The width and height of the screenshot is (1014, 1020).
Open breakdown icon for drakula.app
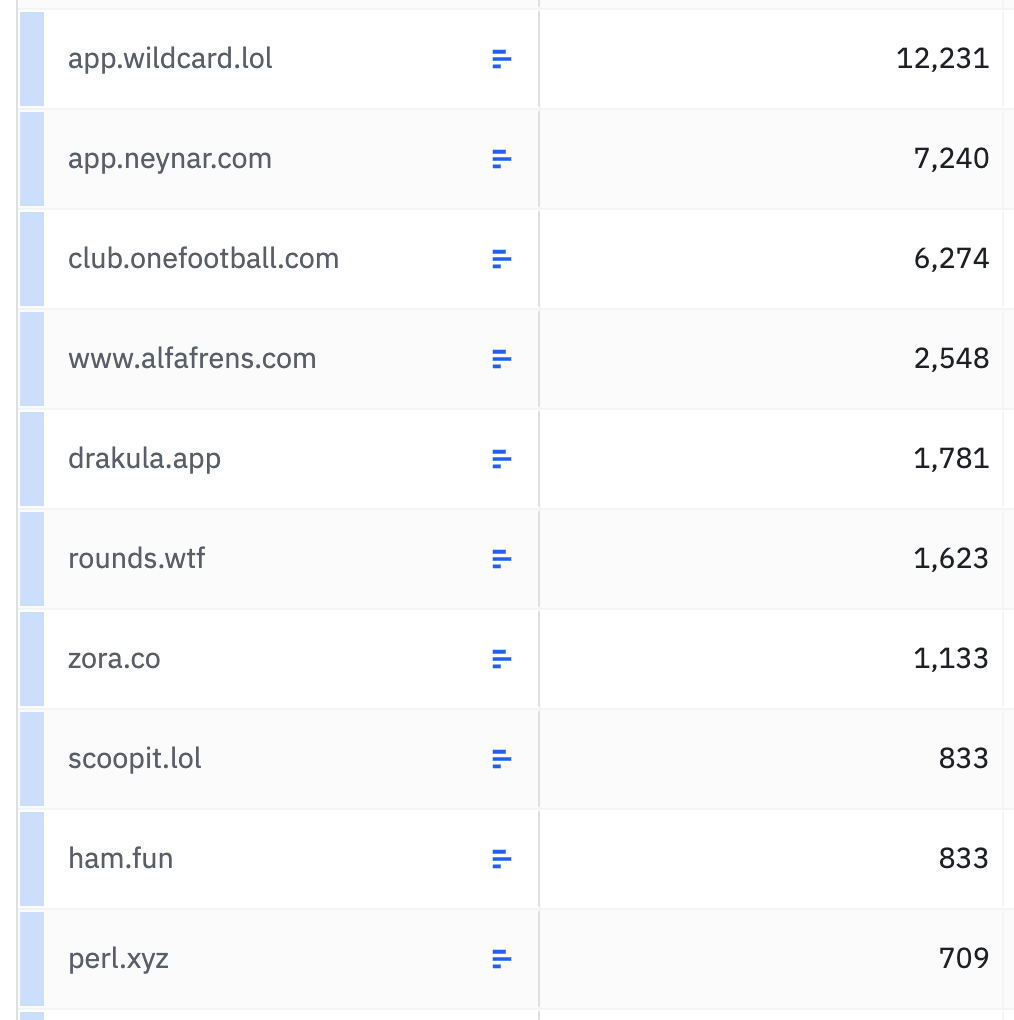point(502,459)
